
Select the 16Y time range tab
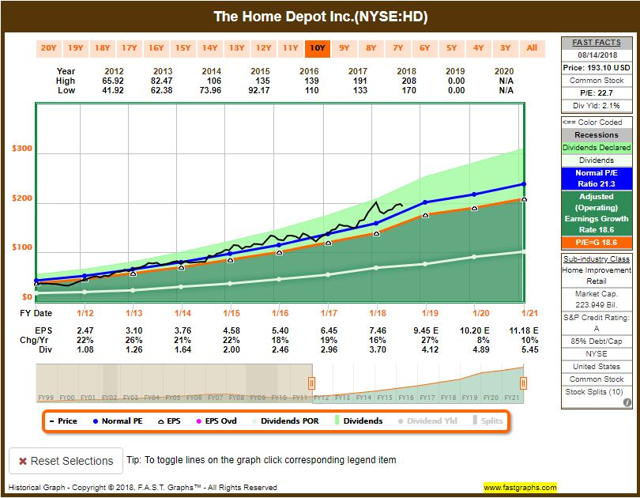(156, 48)
